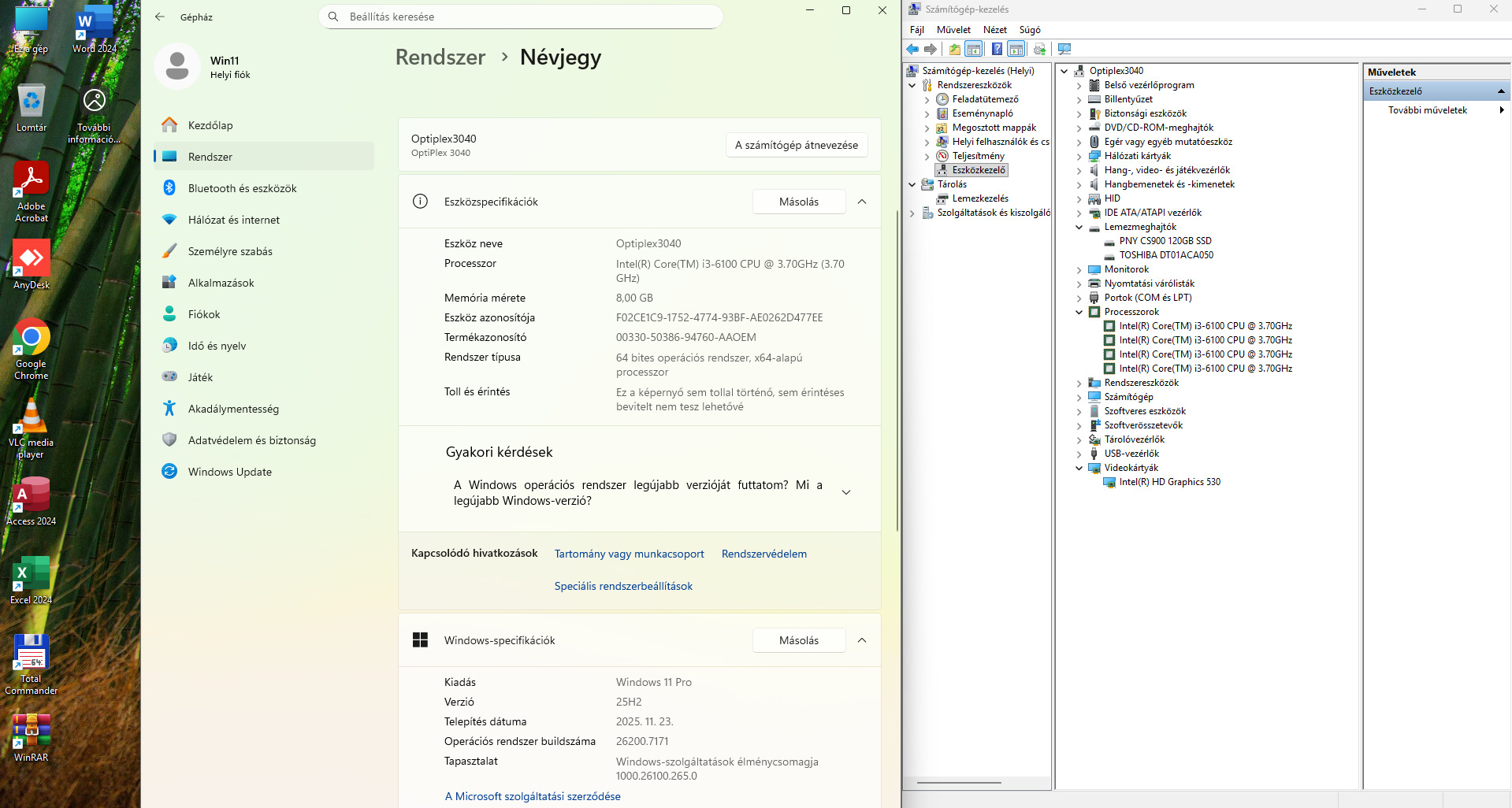Expand the USB-vezérlők device category

[x=1079, y=454]
